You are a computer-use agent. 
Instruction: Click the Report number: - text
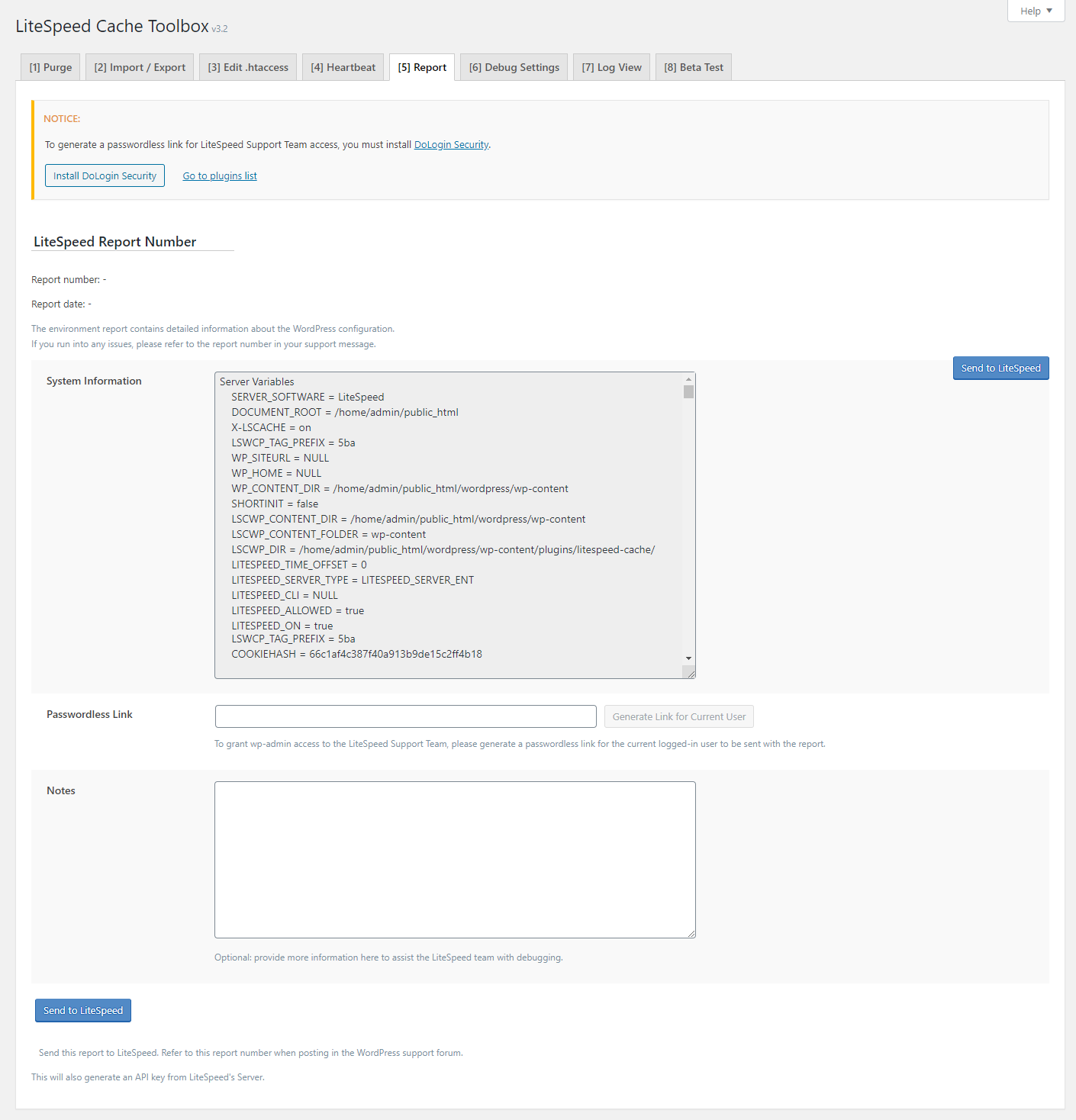pyautogui.click(x=69, y=280)
